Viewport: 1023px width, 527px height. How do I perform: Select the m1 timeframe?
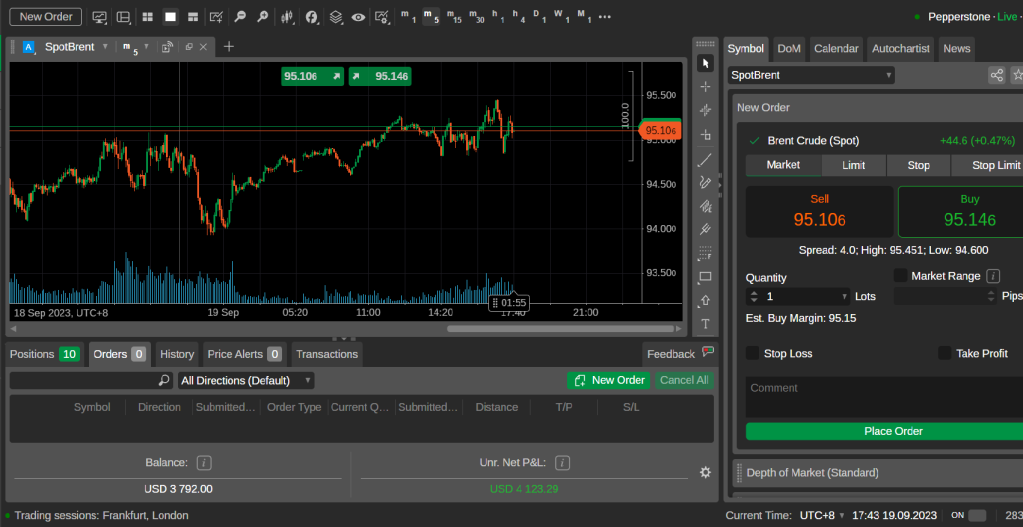[x=408, y=17]
